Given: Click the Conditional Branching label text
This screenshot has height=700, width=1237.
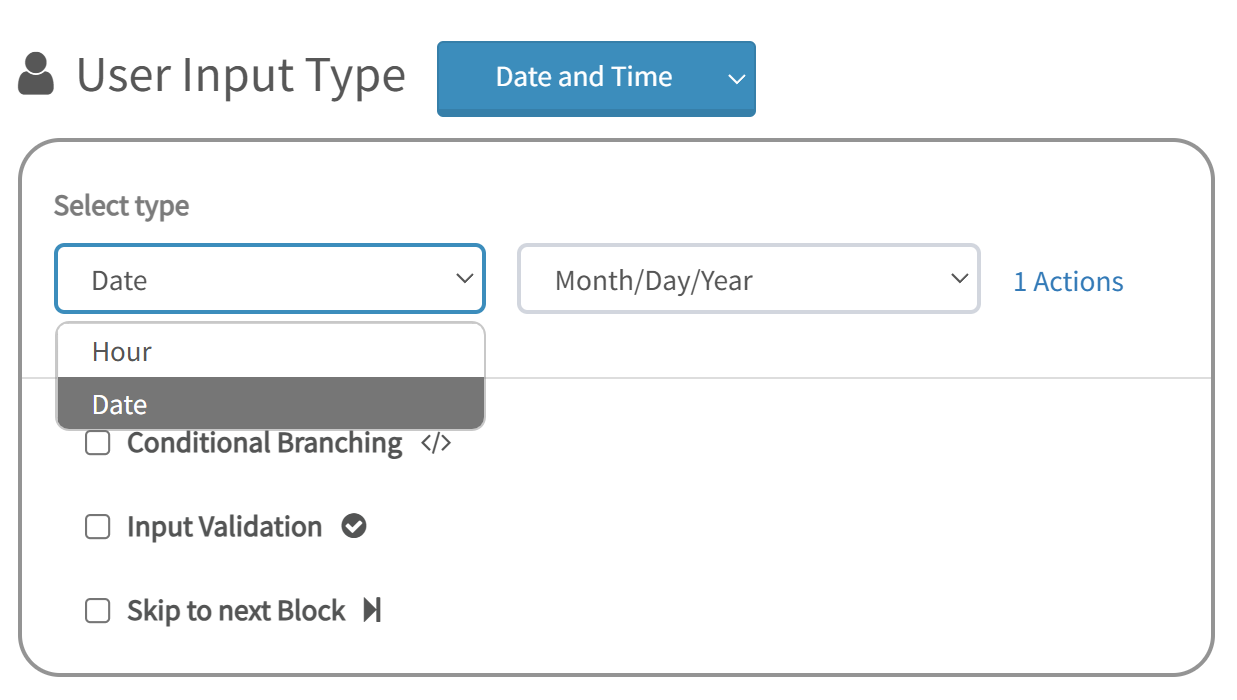Looking at the screenshot, I should pyautogui.click(x=265, y=443).
